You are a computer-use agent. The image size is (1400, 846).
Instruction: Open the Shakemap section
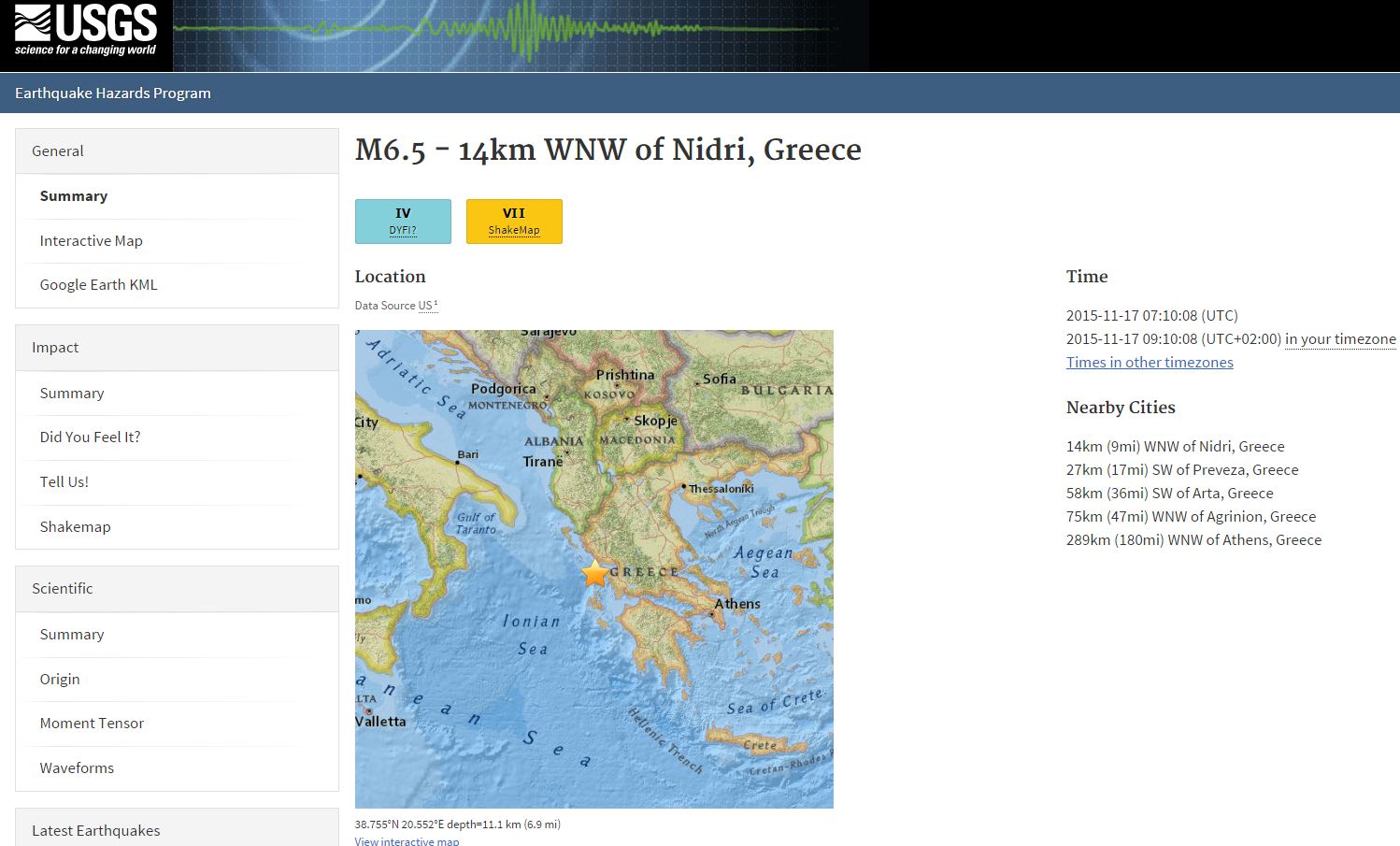click(x=75, y=526)
